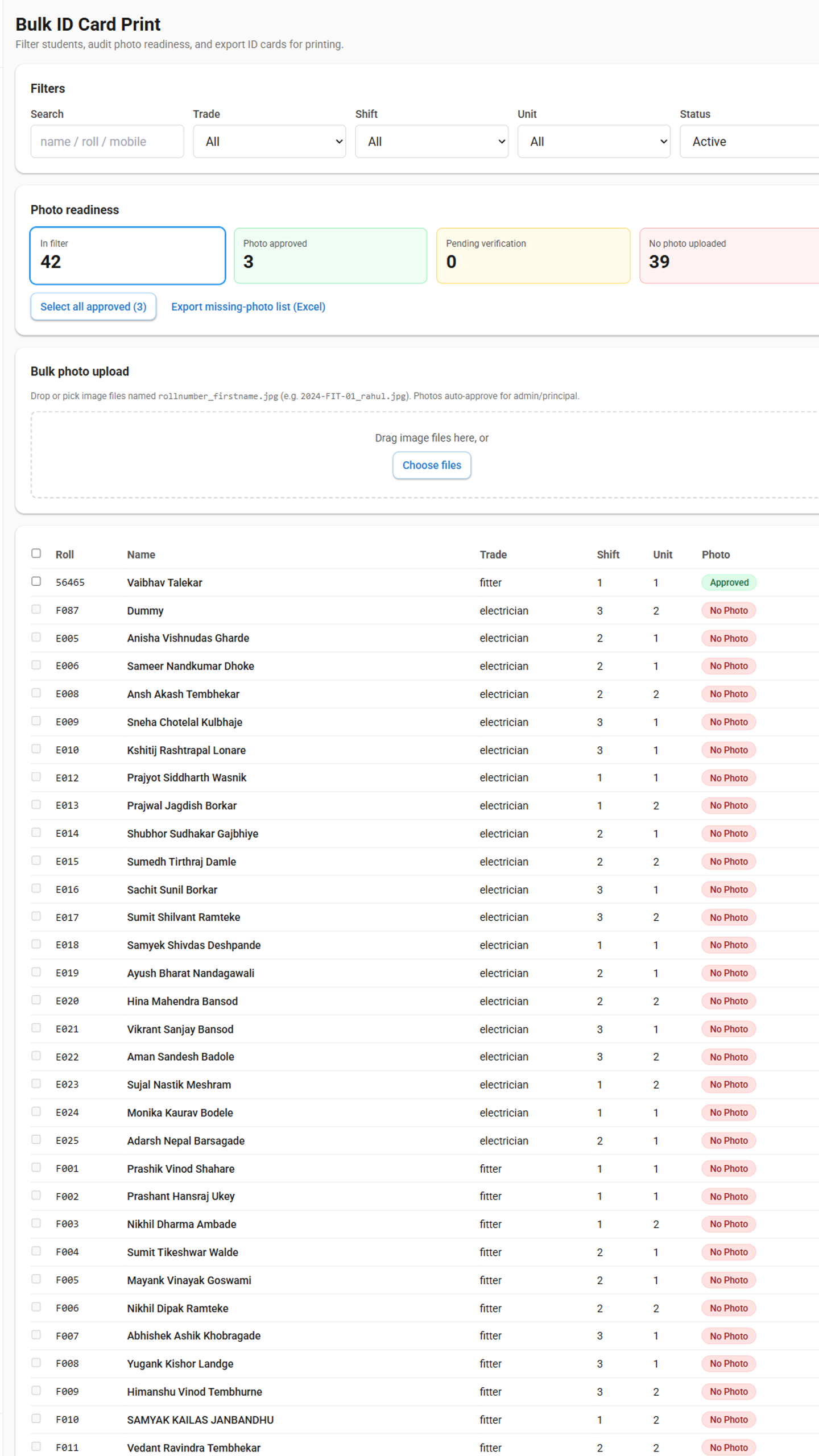Open the Unit filter dropdown
Image resolution: width=819 pixels, height=1456 pixels.
point(594,141)
